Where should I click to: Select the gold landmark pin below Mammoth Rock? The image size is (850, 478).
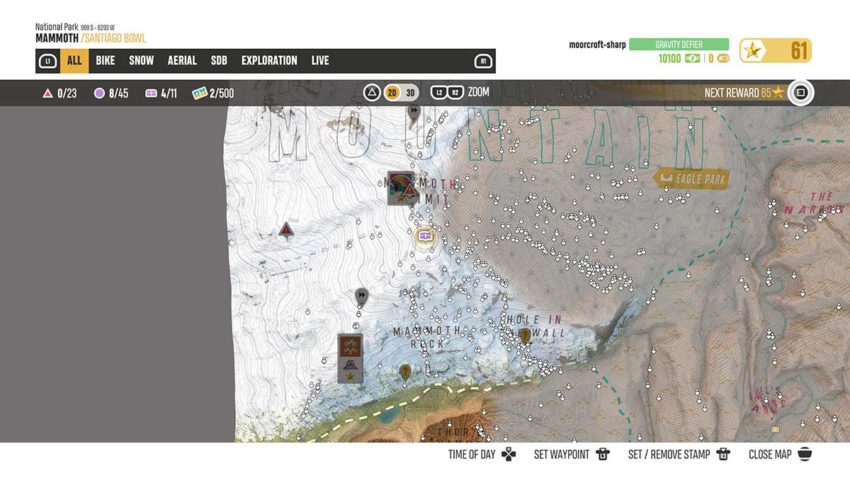pyautogui.click(x=404, y=372)
